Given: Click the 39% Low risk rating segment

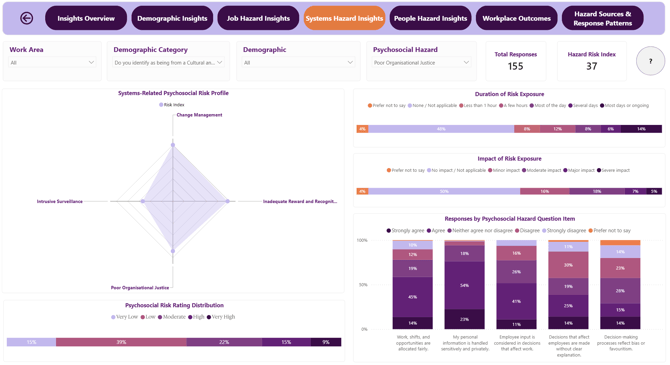Looking at the screenshot, I should tap(121, 342).
